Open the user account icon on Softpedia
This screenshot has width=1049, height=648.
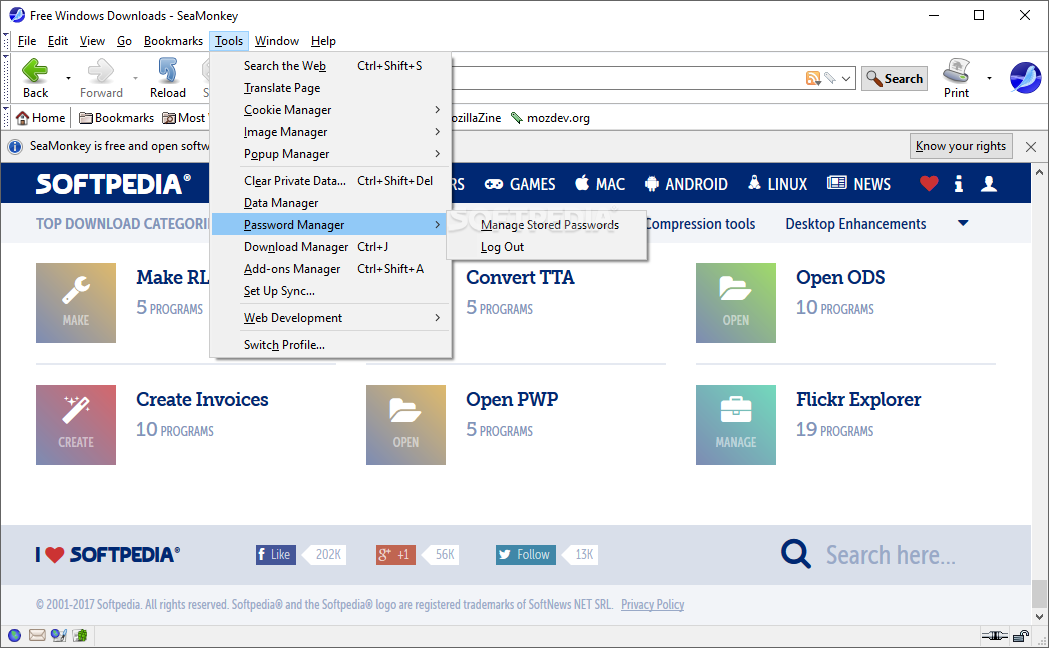pyautogui.click(x=989, y=183)
